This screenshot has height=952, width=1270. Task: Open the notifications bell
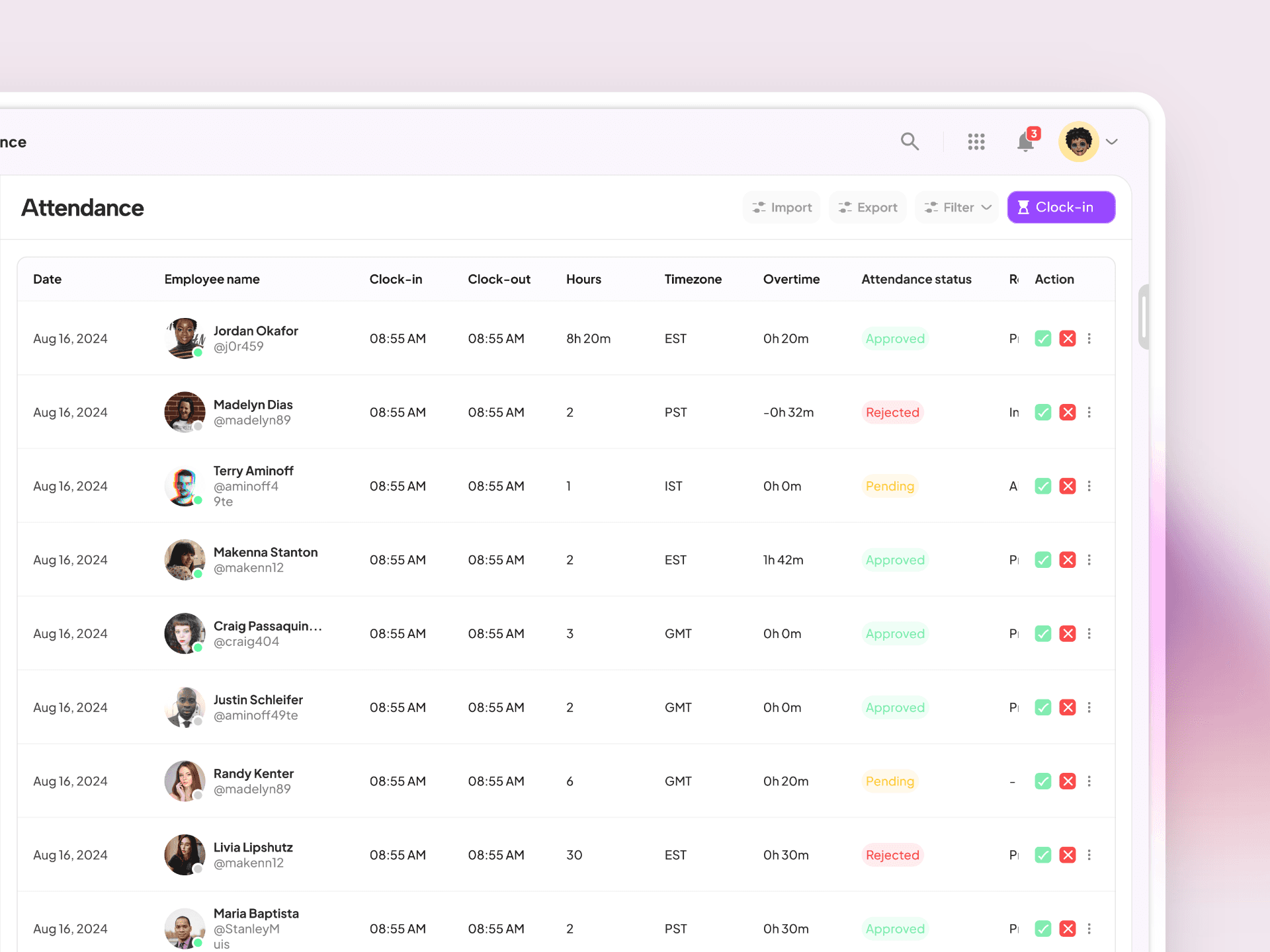pos(1025,141)
